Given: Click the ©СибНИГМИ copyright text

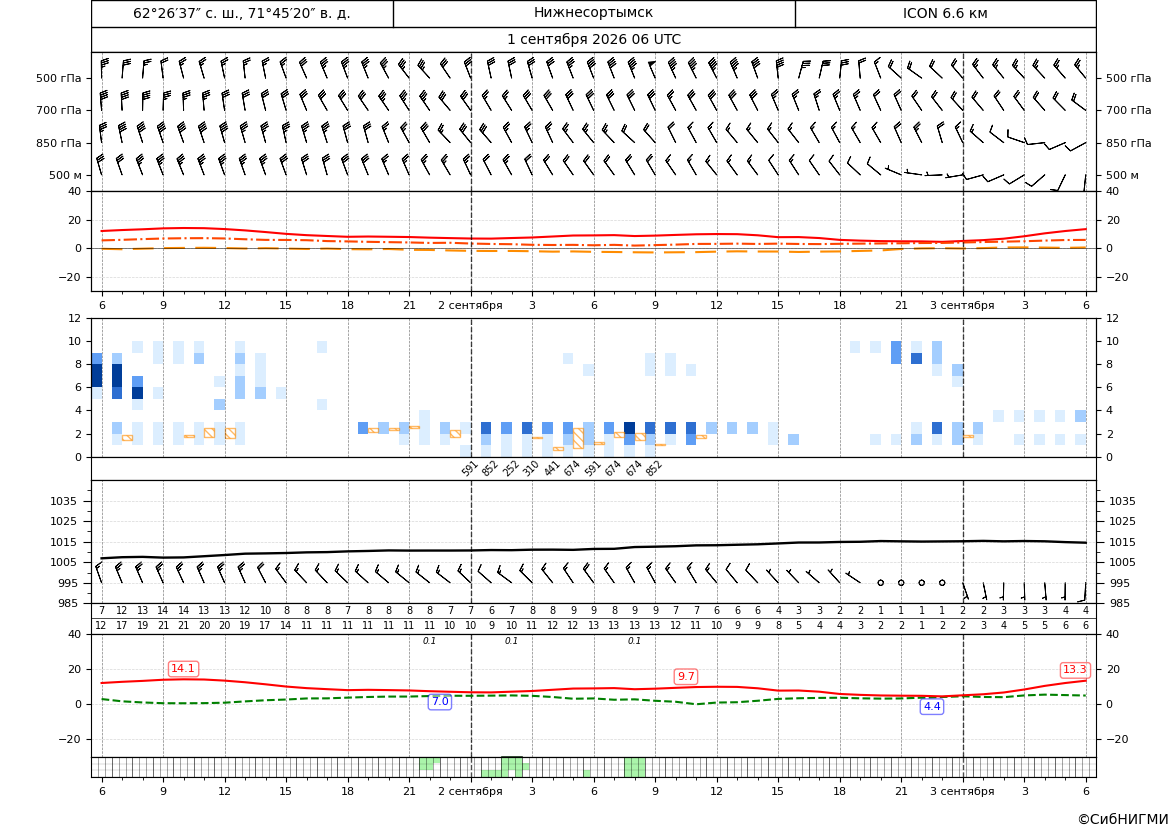Looking at the screenshot, I should tap(1123, 819).
